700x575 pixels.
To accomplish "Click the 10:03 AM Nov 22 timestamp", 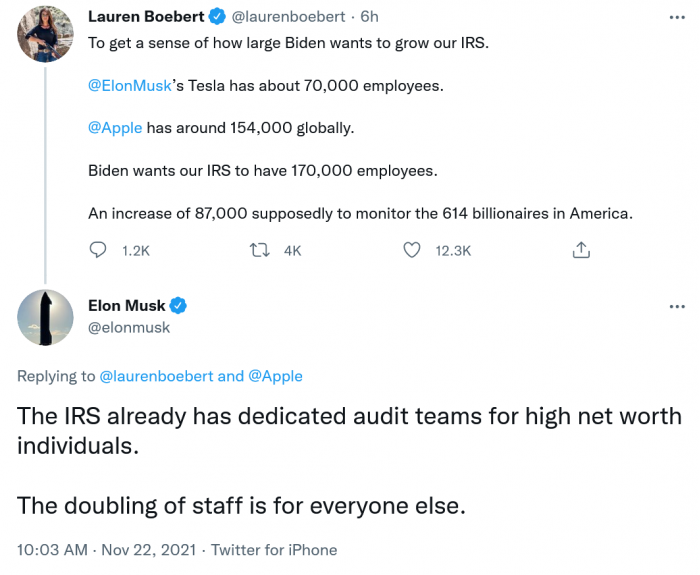I will coord(105,549).
